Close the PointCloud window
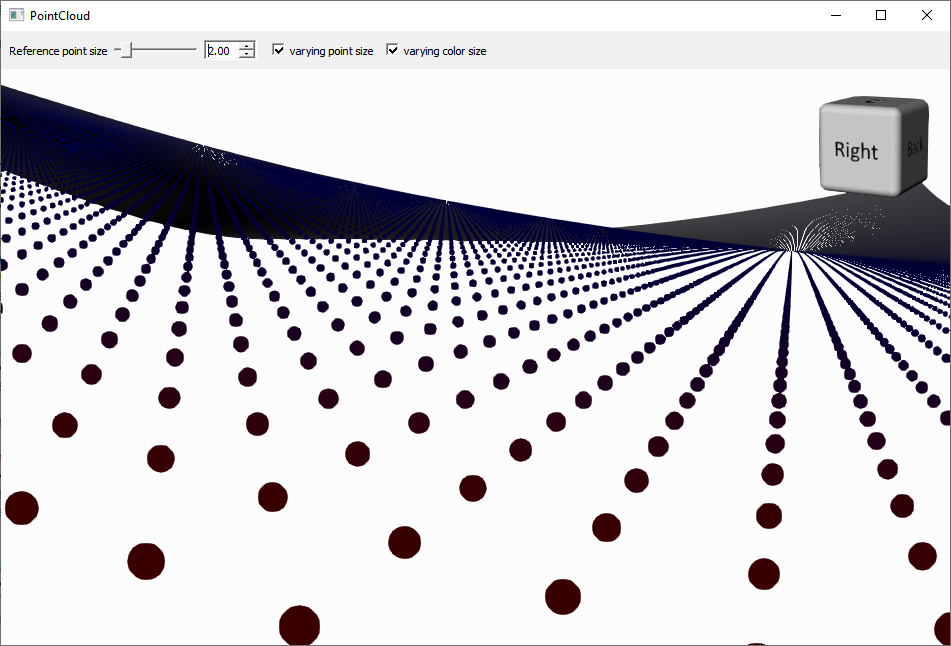Image resolution: width=951 pixels, height=646 pixels. [x=927, y=15]
